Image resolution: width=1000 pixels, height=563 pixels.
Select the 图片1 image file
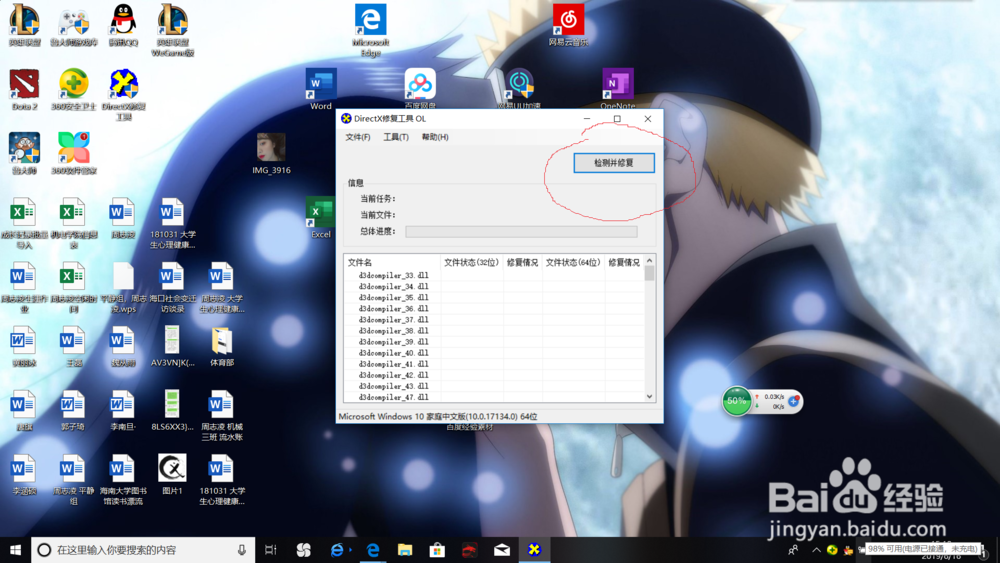[x=172, y=474]
